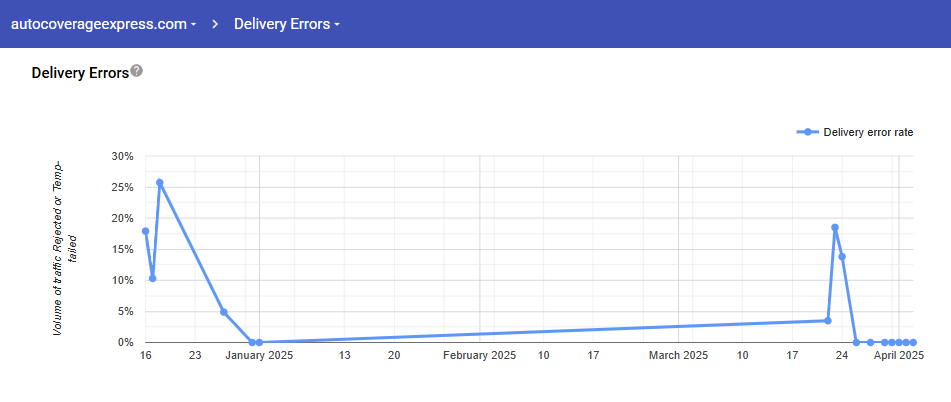Click the March data point at about 14%
The width and height of the screenshot is (951, 402).
click(x=842, y=256)
